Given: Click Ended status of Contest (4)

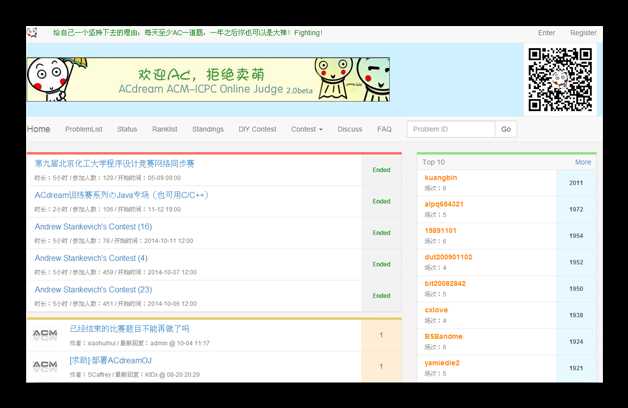Looking at the screenshot, I should 381,264.
